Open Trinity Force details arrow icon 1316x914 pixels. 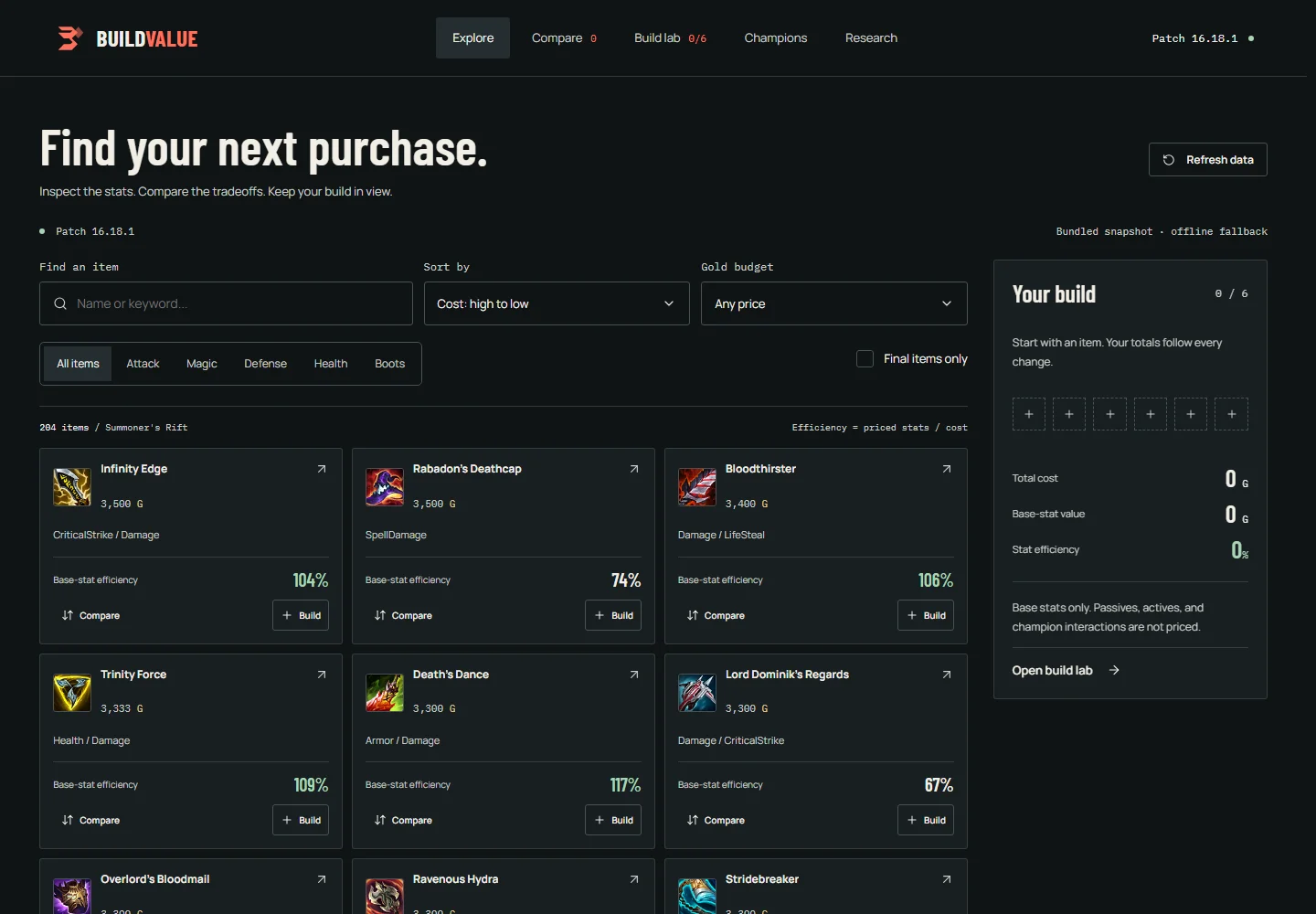pyautogui.click(x=322, y=675)
